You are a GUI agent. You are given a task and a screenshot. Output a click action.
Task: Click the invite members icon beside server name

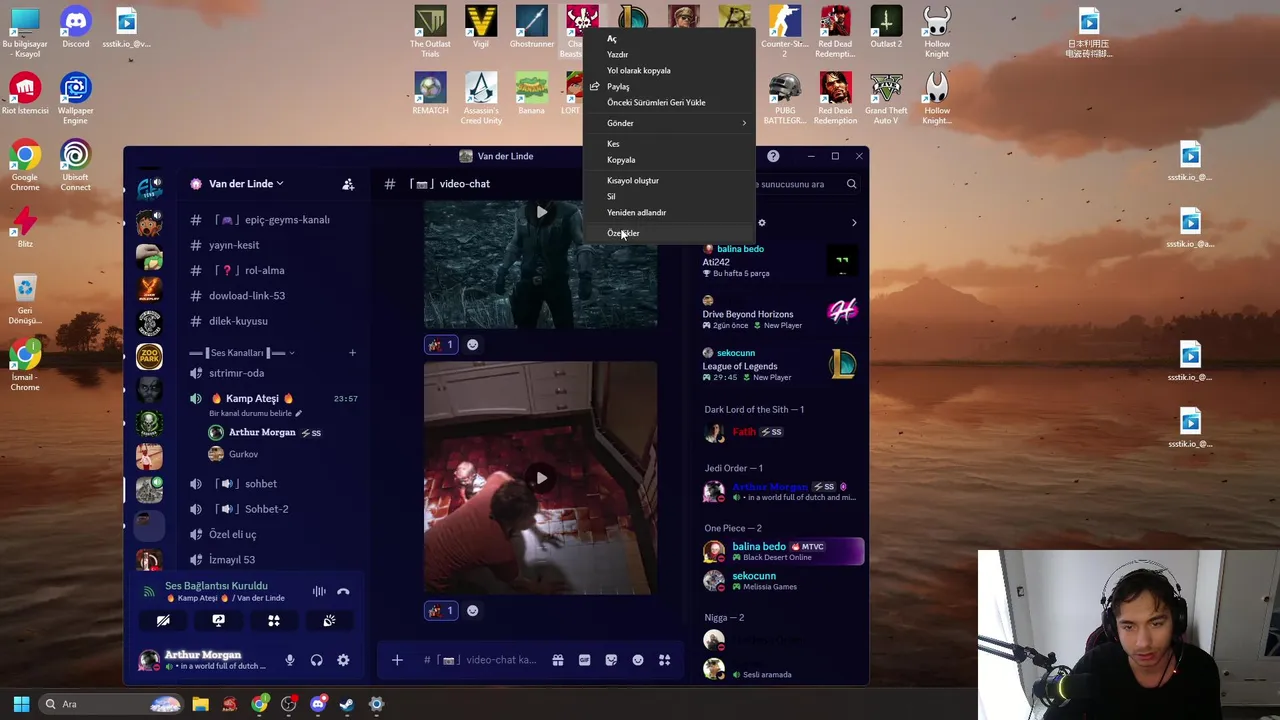pos(348,184)
